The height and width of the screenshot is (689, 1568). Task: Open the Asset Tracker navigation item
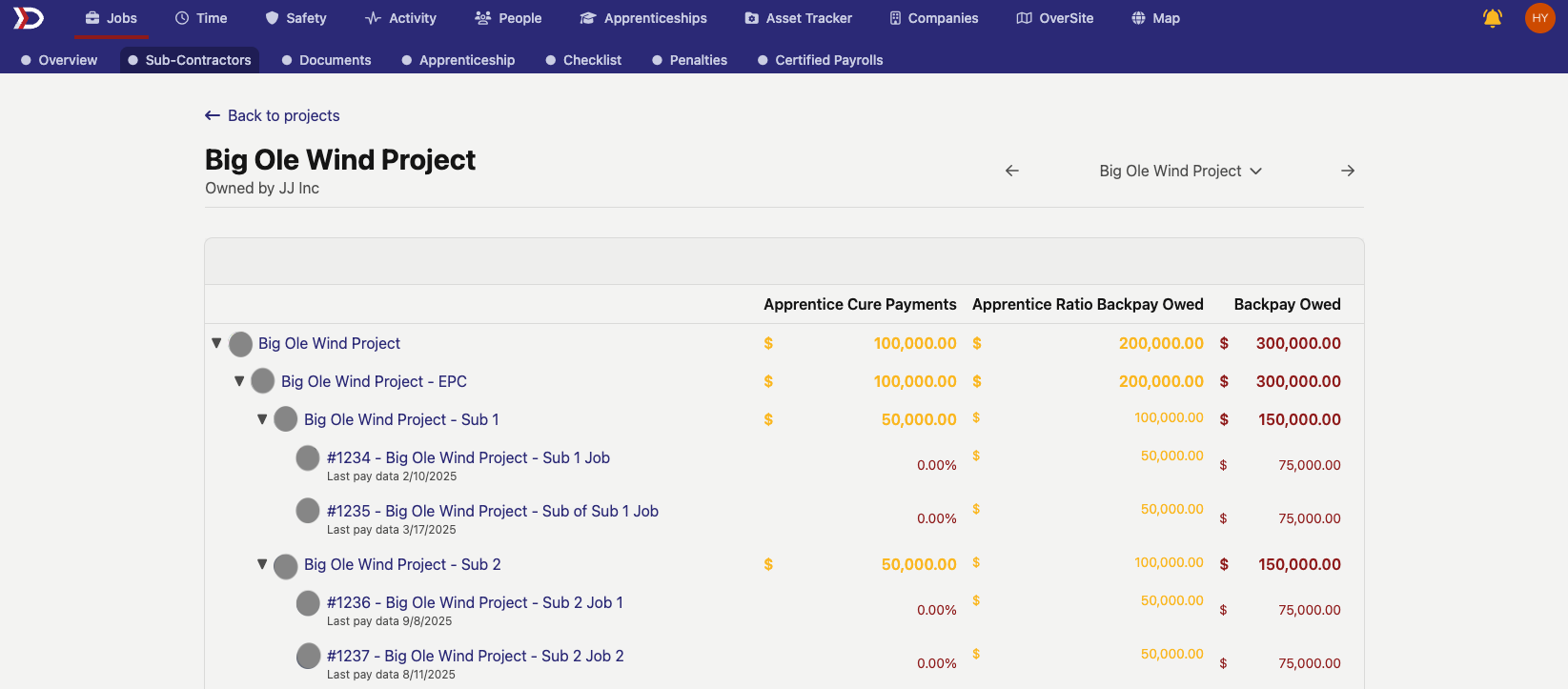pyautogui.click(x=798, y=18)
